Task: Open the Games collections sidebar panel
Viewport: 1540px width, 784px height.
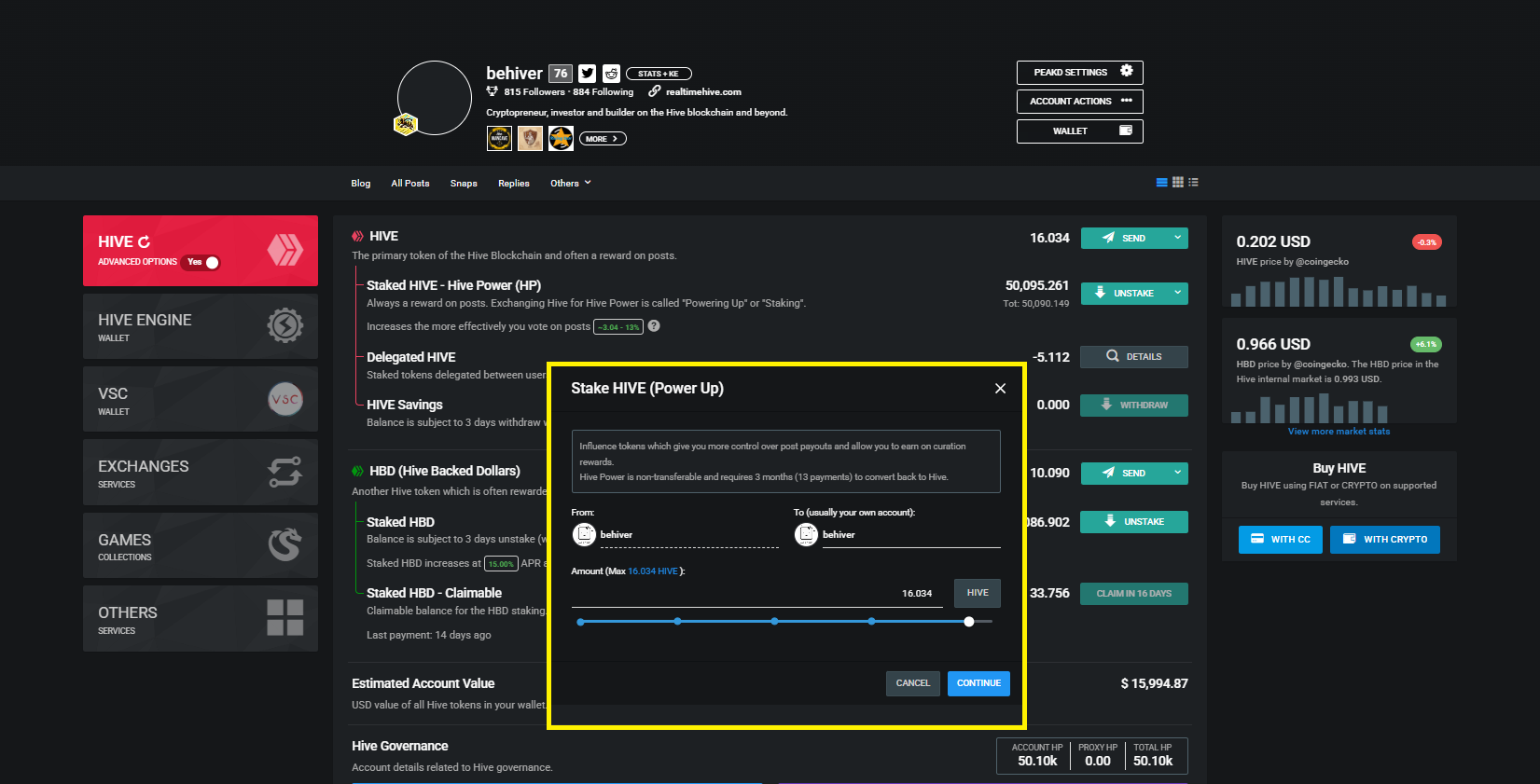Action: point(201,545)
